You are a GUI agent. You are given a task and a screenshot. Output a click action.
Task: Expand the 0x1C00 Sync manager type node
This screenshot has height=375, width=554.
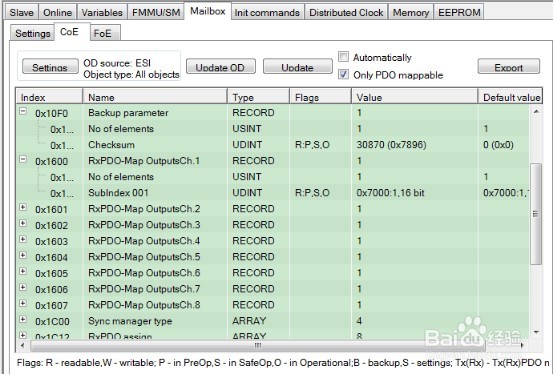pyautogui.click(x=23, y=319)
